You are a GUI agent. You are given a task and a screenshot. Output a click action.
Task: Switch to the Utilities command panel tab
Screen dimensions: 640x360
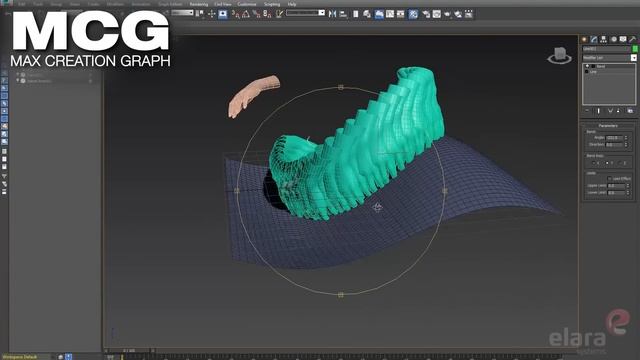pyautogui.click(x=632, y=39)
